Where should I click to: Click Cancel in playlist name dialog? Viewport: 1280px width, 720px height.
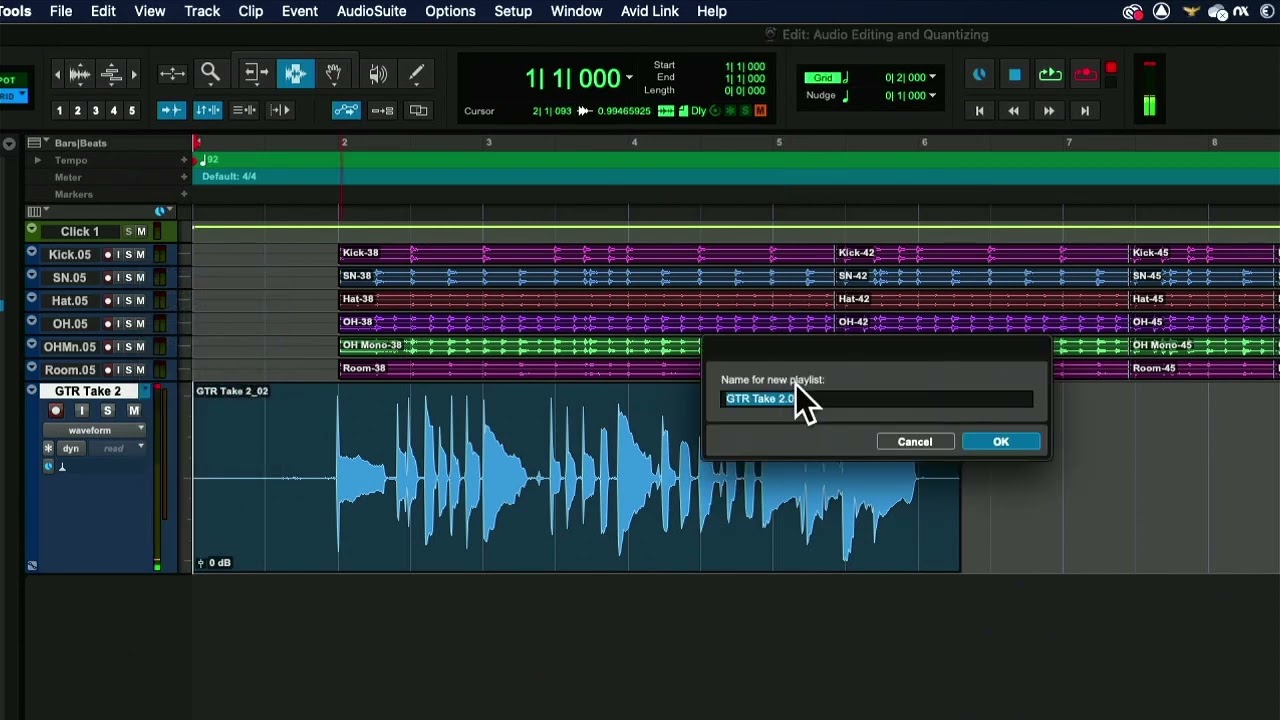[915, 442]
